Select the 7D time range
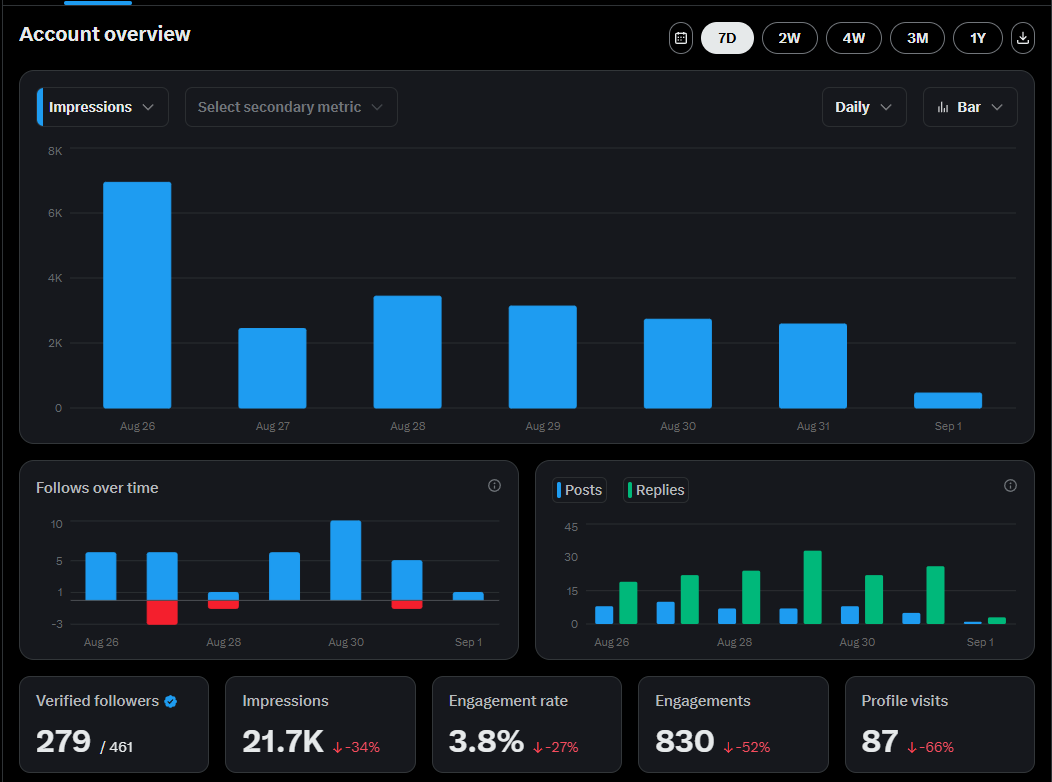Screen dimensions: 1052x782 point(727,38)
